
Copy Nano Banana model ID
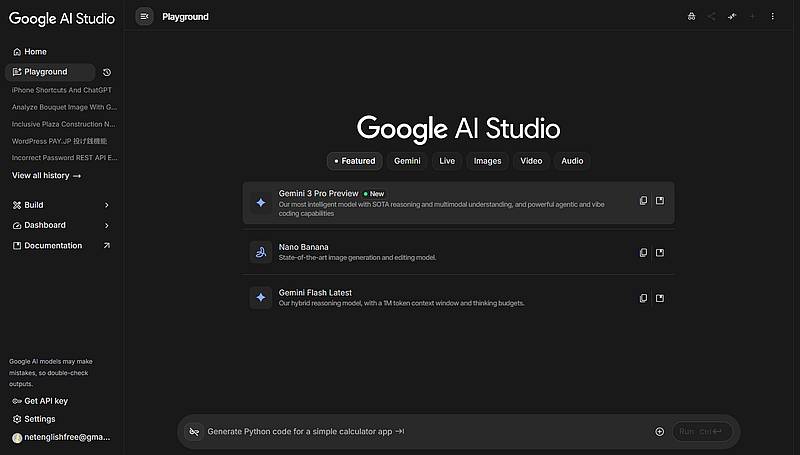[643, 252]
